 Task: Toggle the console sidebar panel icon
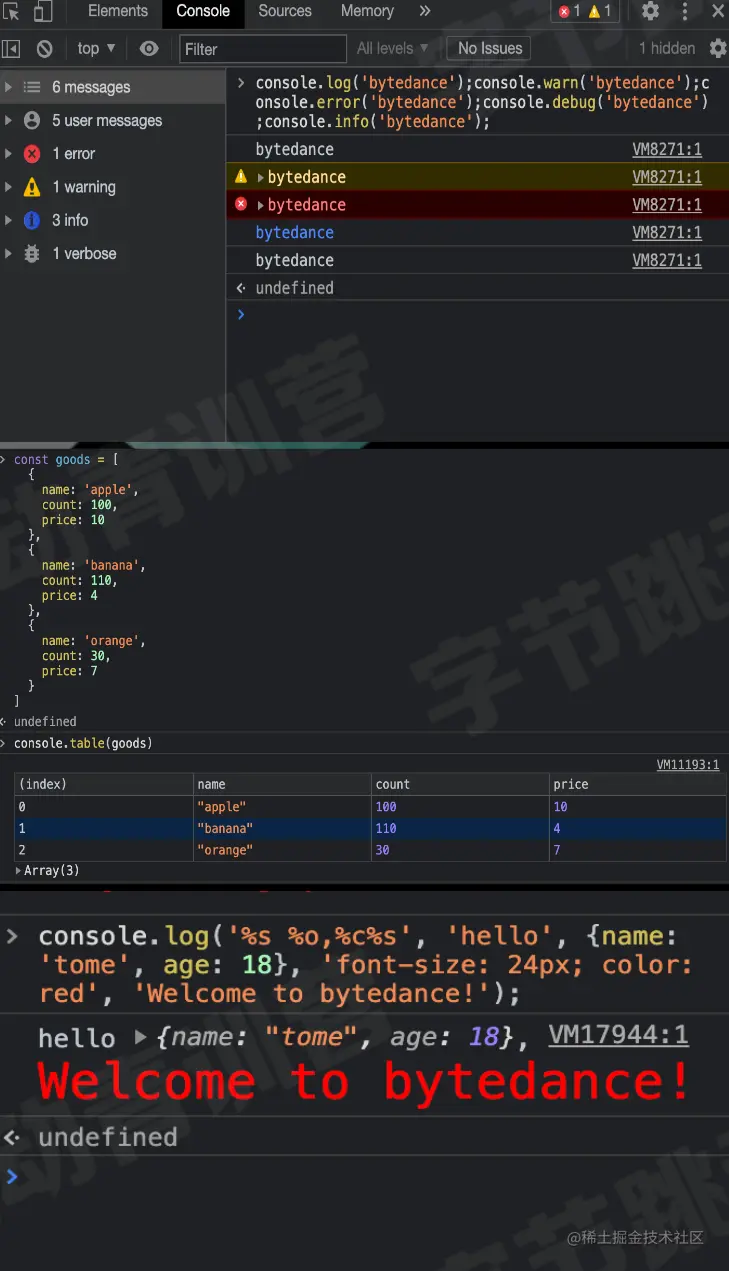11,48
